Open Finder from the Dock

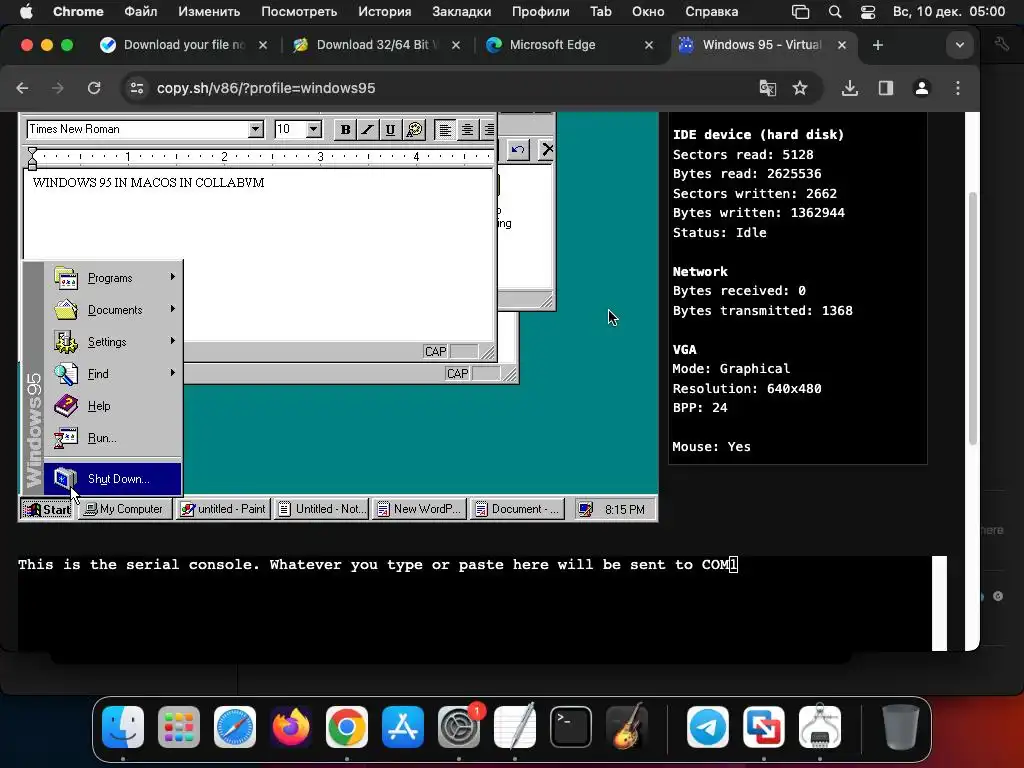[123, 727]
